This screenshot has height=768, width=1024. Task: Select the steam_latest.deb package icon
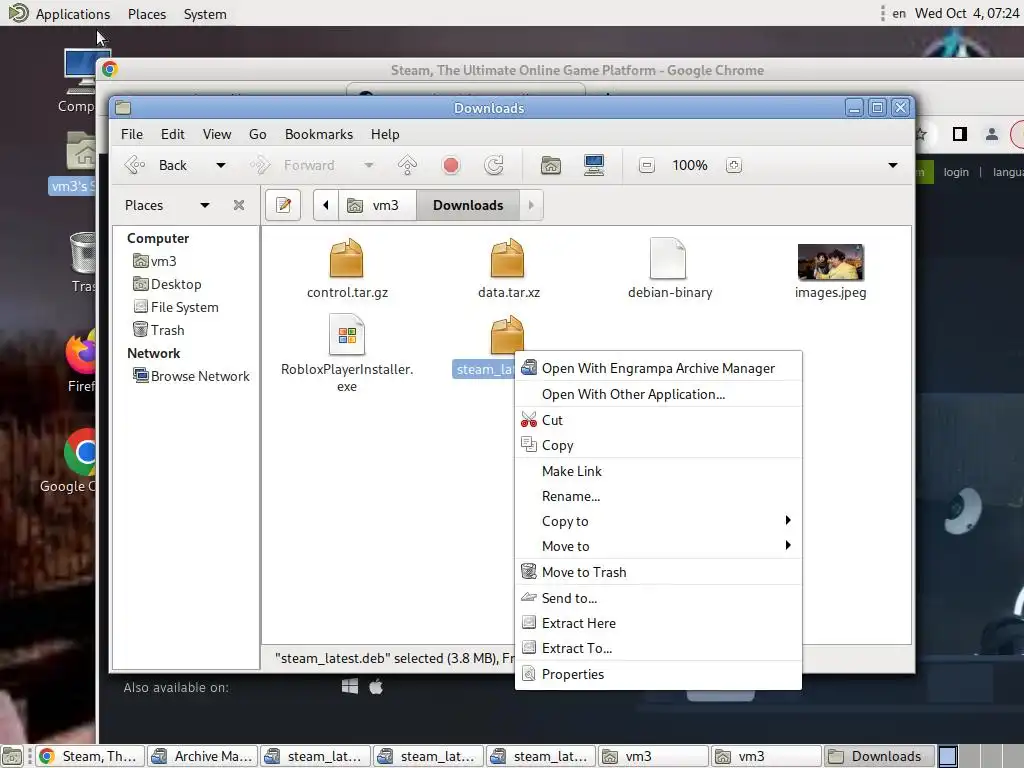[x=507, y=334]
